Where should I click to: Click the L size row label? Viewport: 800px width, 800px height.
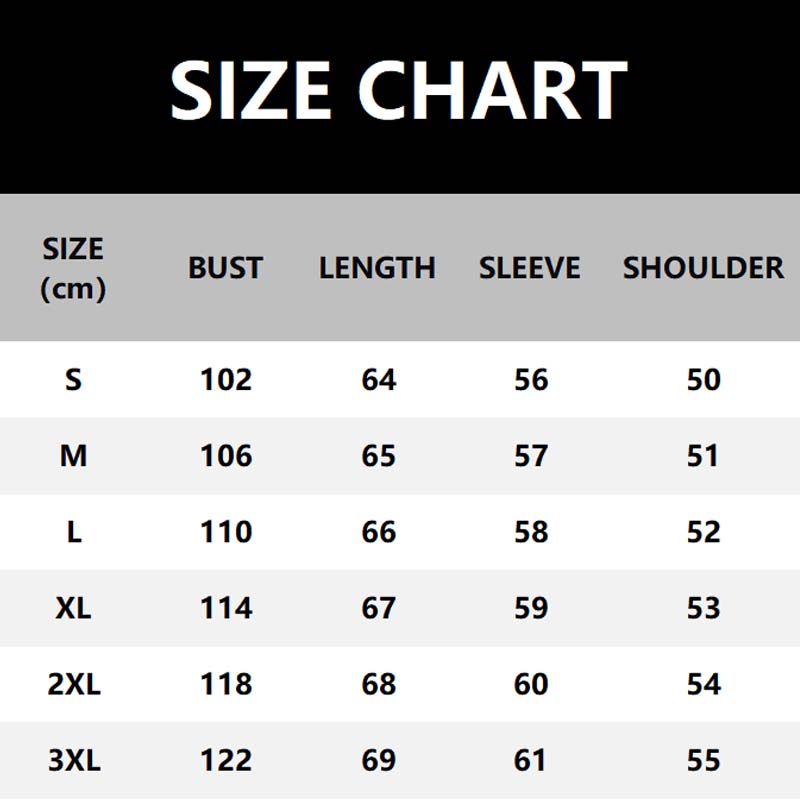[73, 532]
